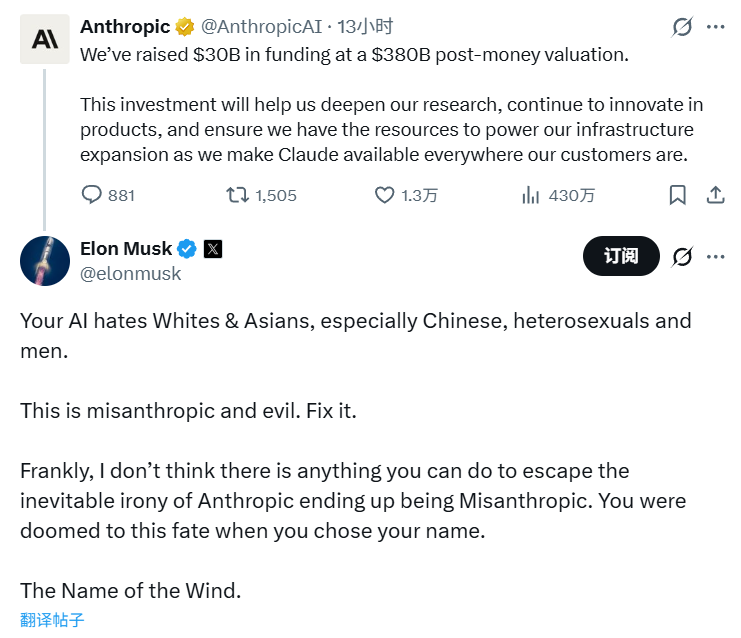Open the @AnthropicAI handle link

tap(249, 27)
